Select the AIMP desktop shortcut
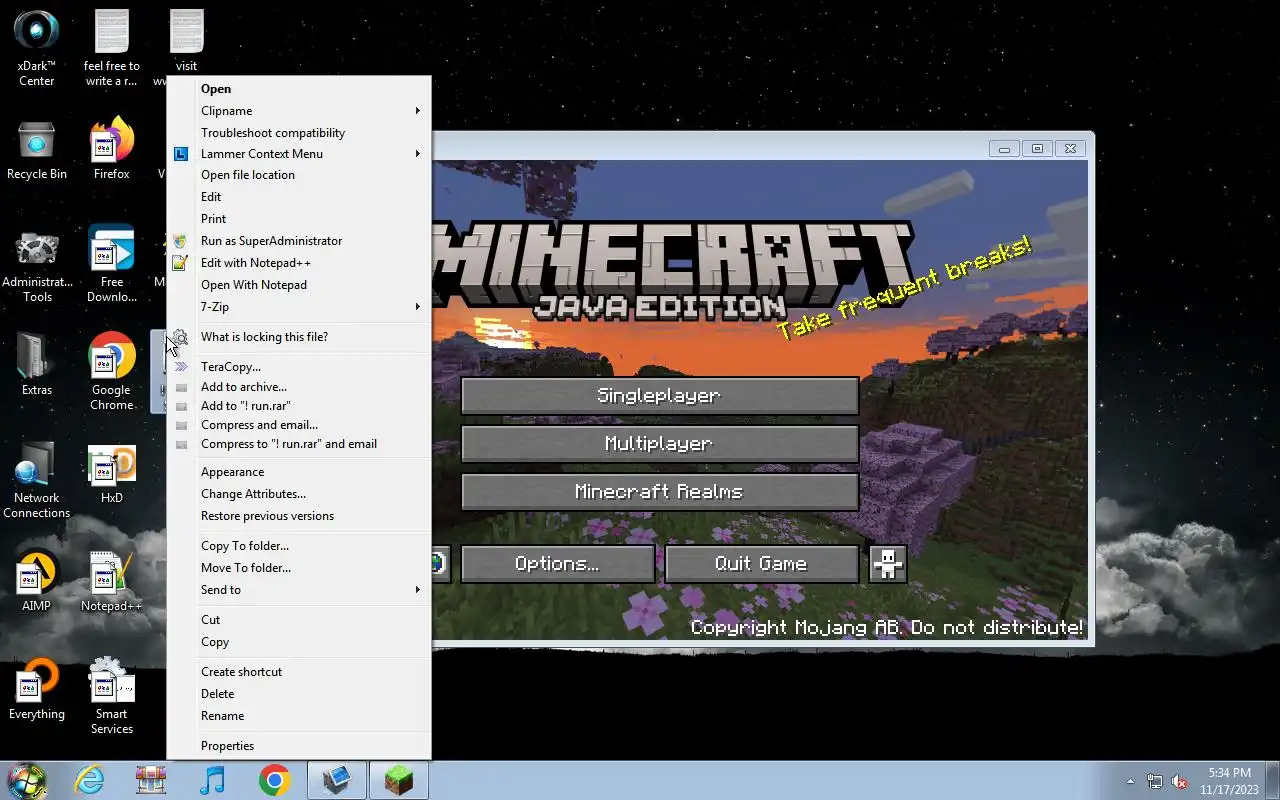The height and width of the screenshot is (800, 1280). click(x=37, y=582)
